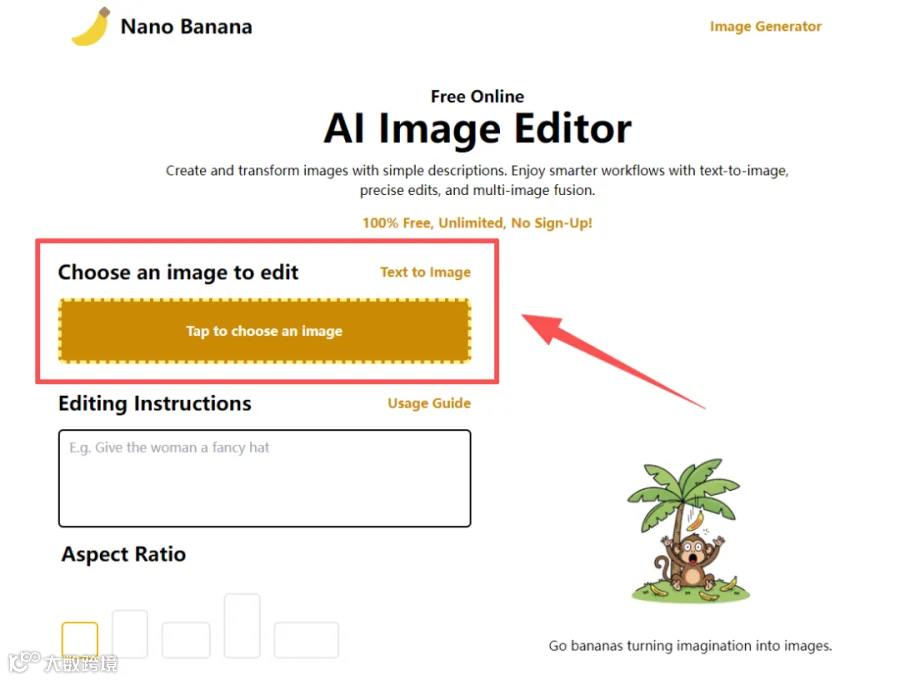Image resolution: width=900 pixels, height=680 pixels.
Task: Click the AI Image Editor heading
Action: pos(478,129)
